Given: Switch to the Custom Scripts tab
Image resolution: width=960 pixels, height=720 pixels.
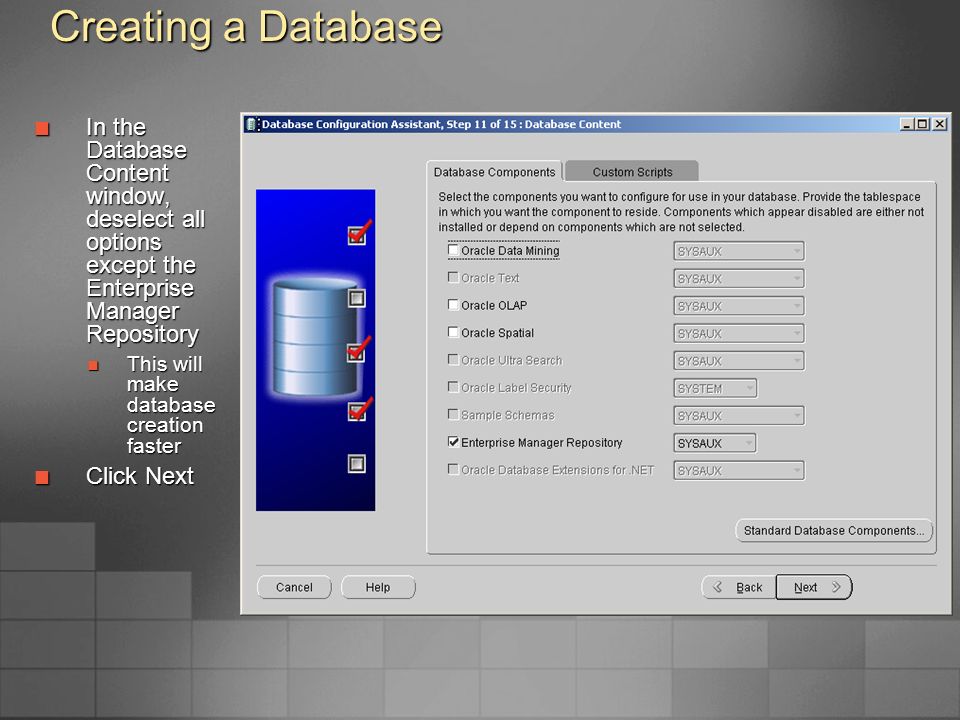Looking at the screenshot, I should tap(632, 172).
